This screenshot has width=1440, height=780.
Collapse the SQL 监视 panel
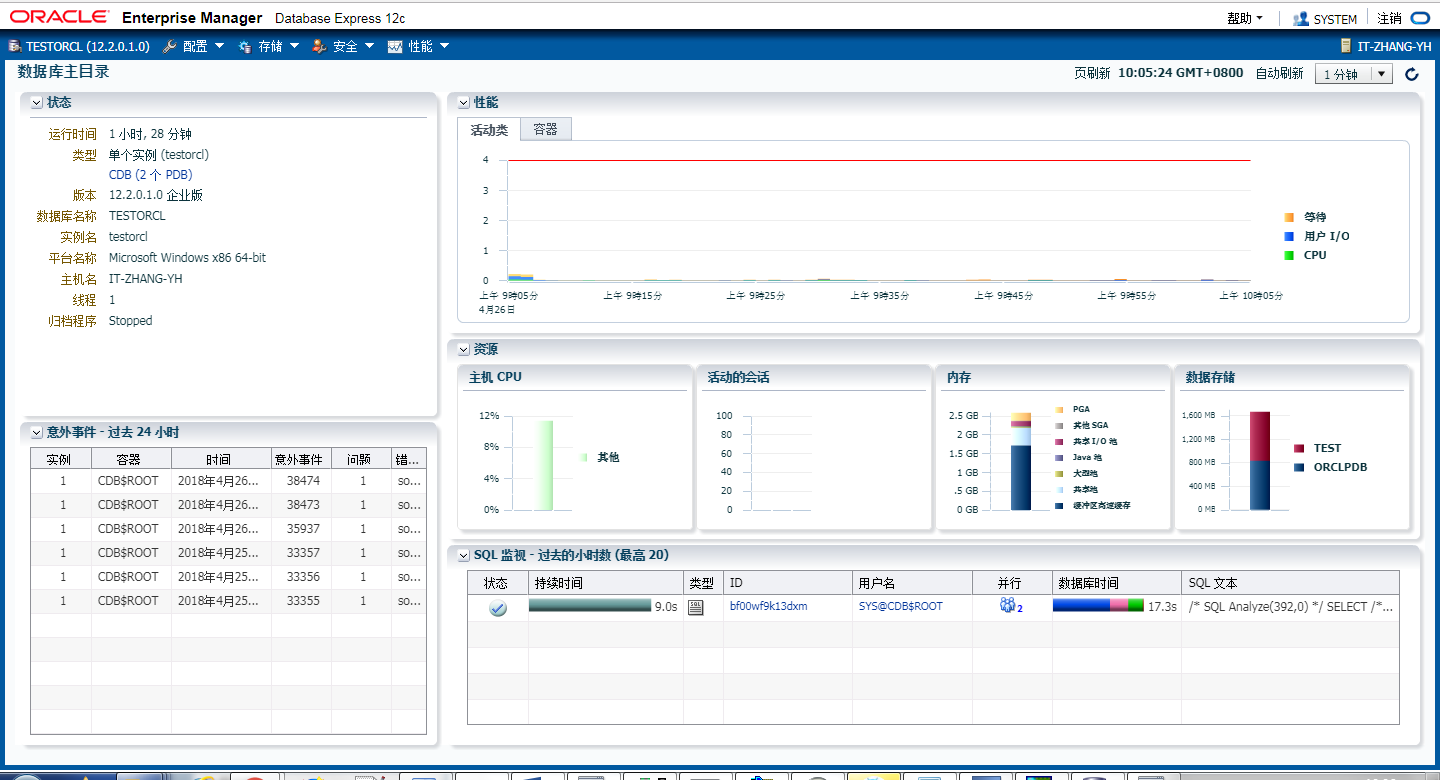(x=463, y=555)
